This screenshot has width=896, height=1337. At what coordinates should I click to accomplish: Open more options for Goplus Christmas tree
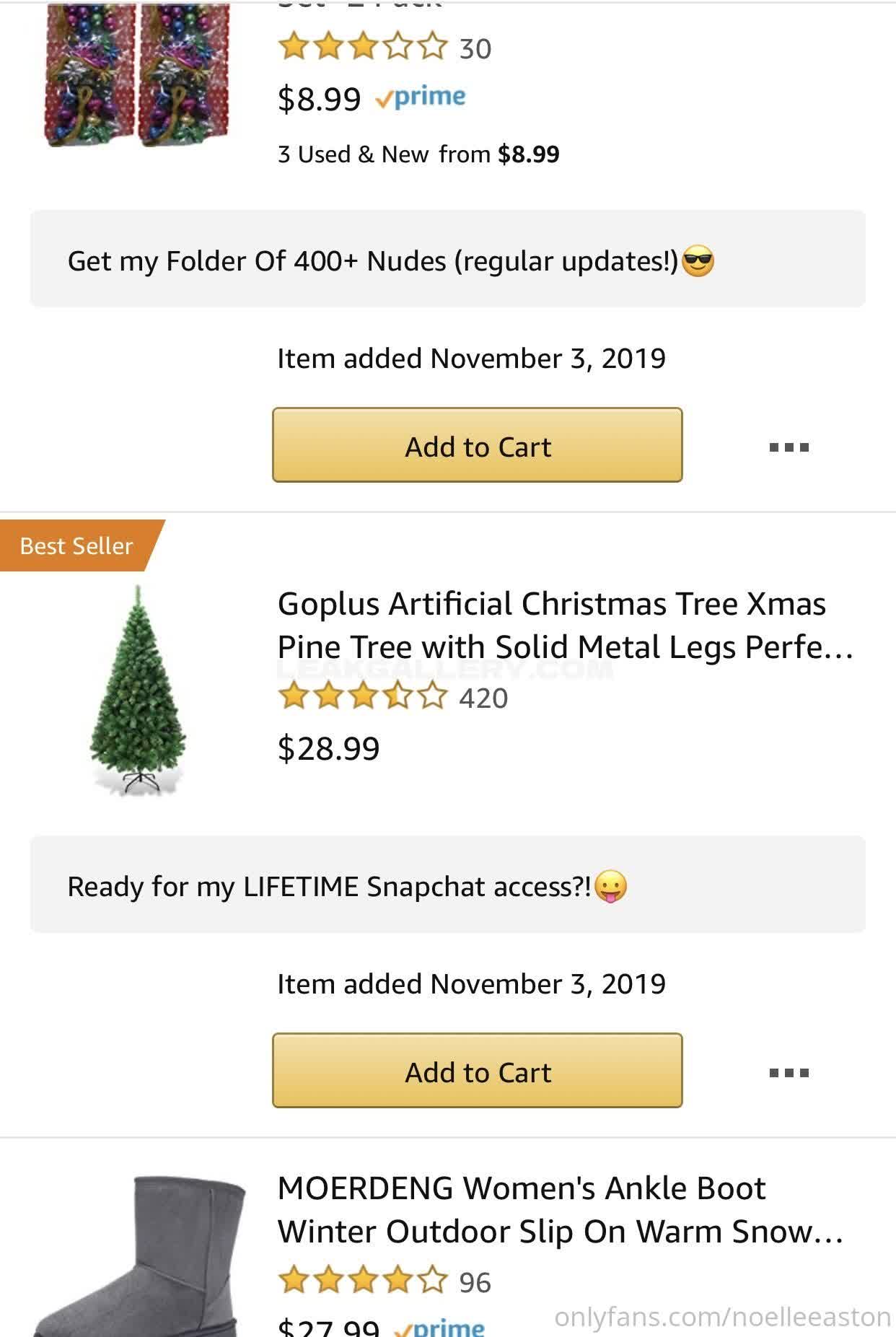789,1072
